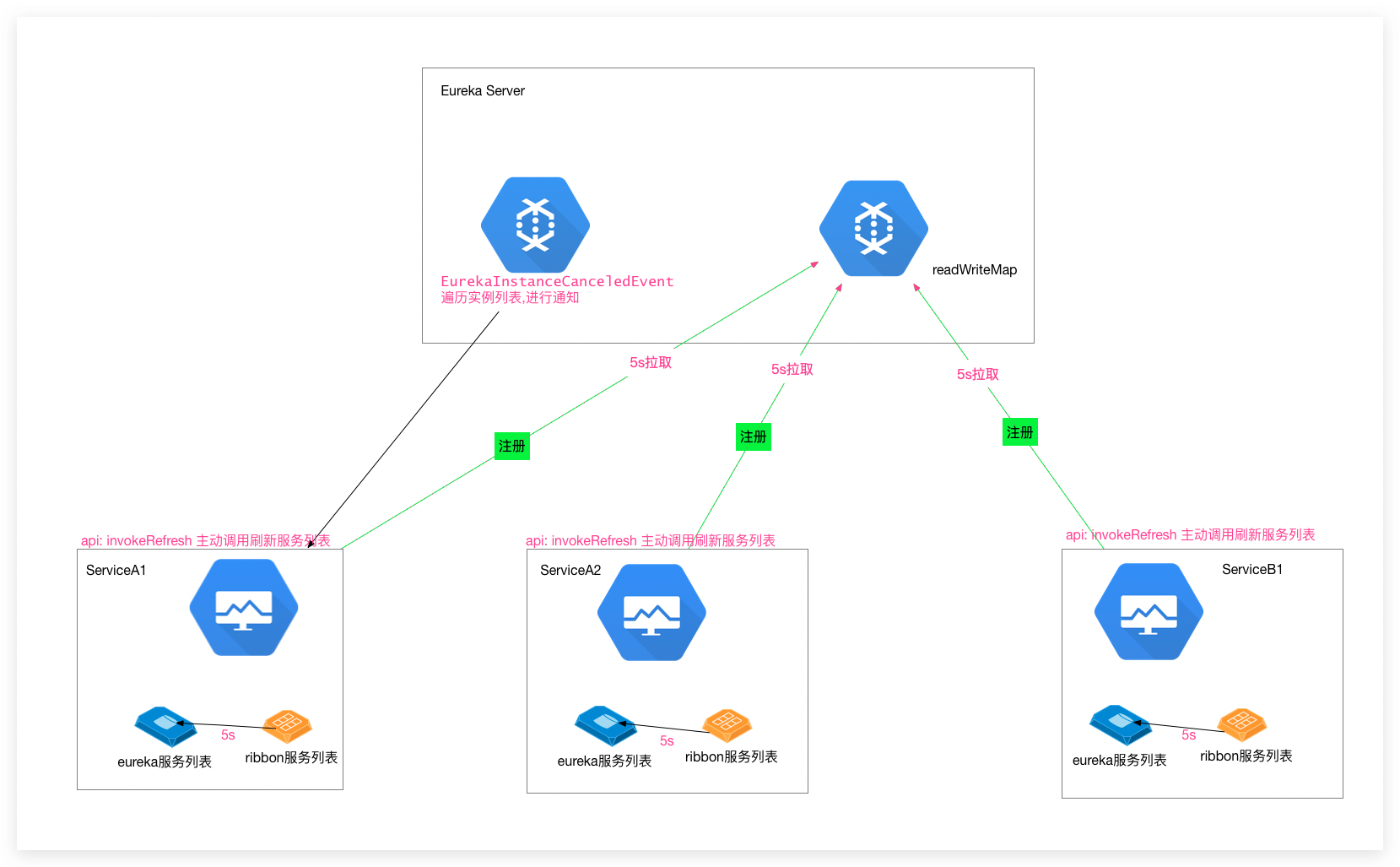Select the readWriteMap hexagon icon
Viewport: 1400px width, 867px height.
point(873,228)
